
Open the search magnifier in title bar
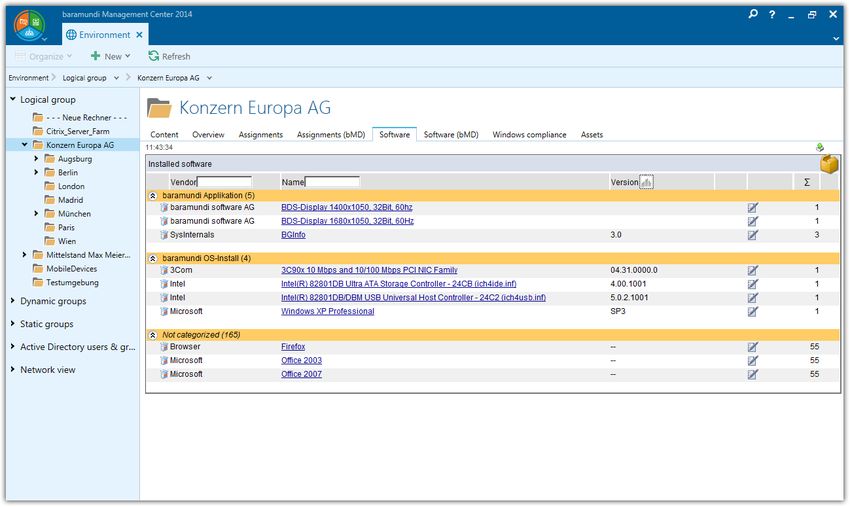[753, 14]
